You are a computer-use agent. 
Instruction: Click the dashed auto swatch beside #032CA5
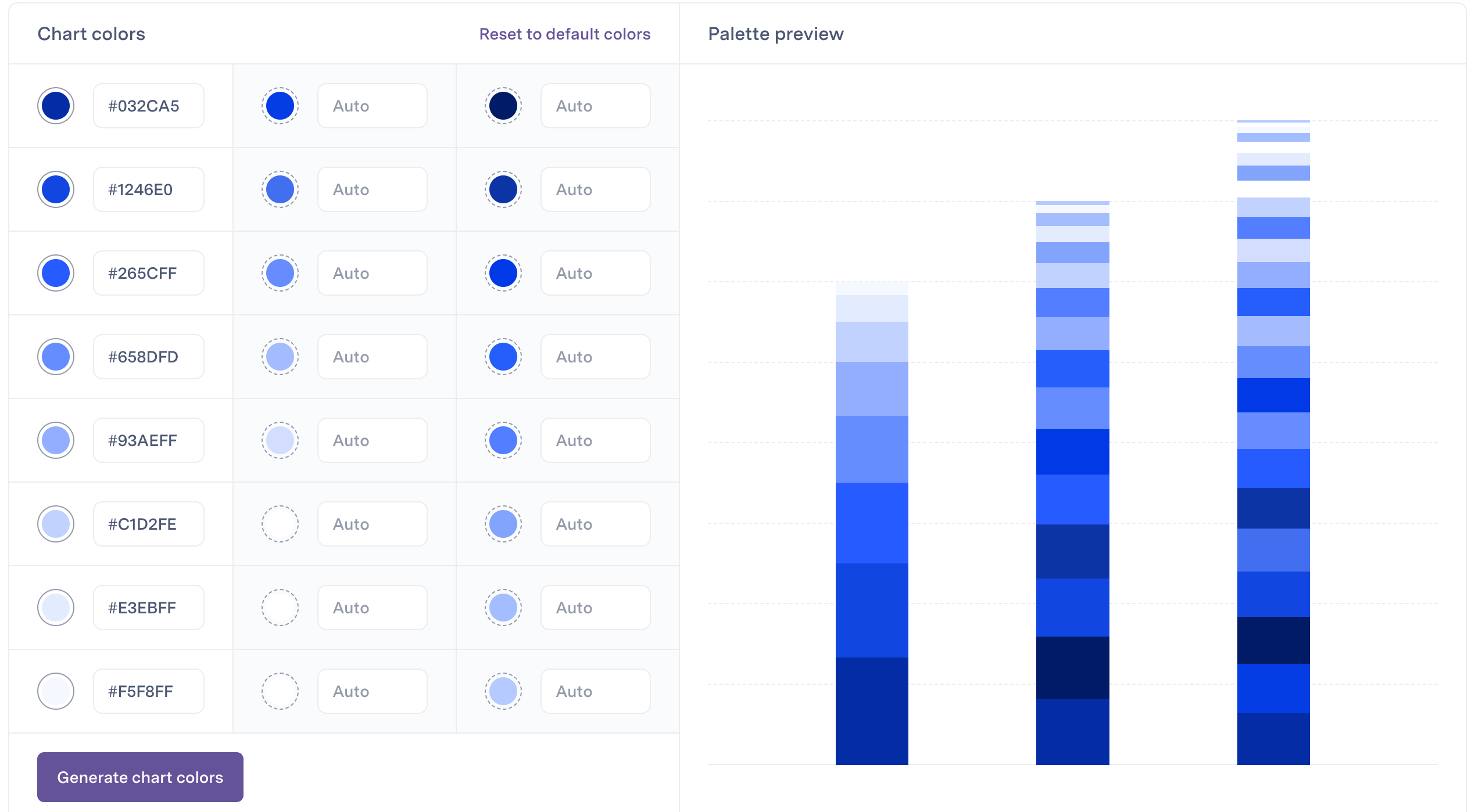click(x=280, y=106)
